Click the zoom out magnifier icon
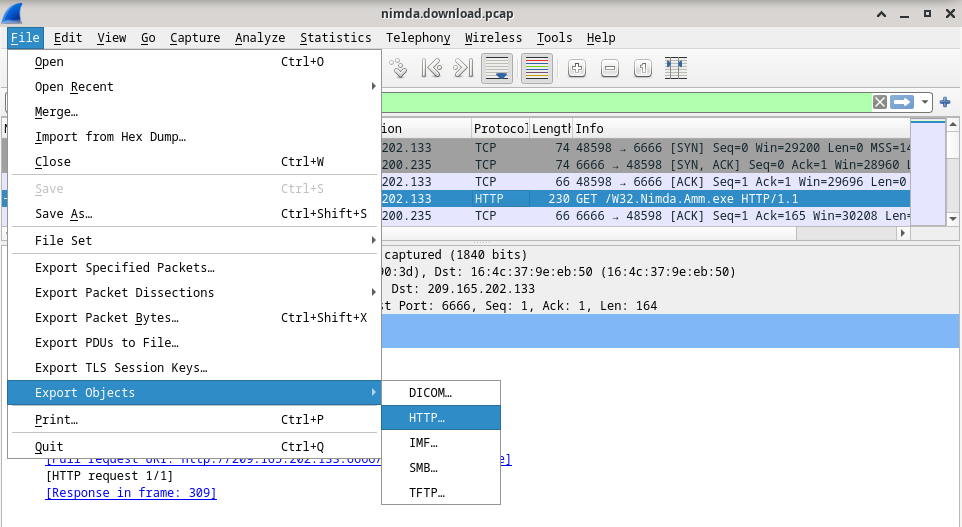This screenshot has height=527, width=962. tap(610, 68)
